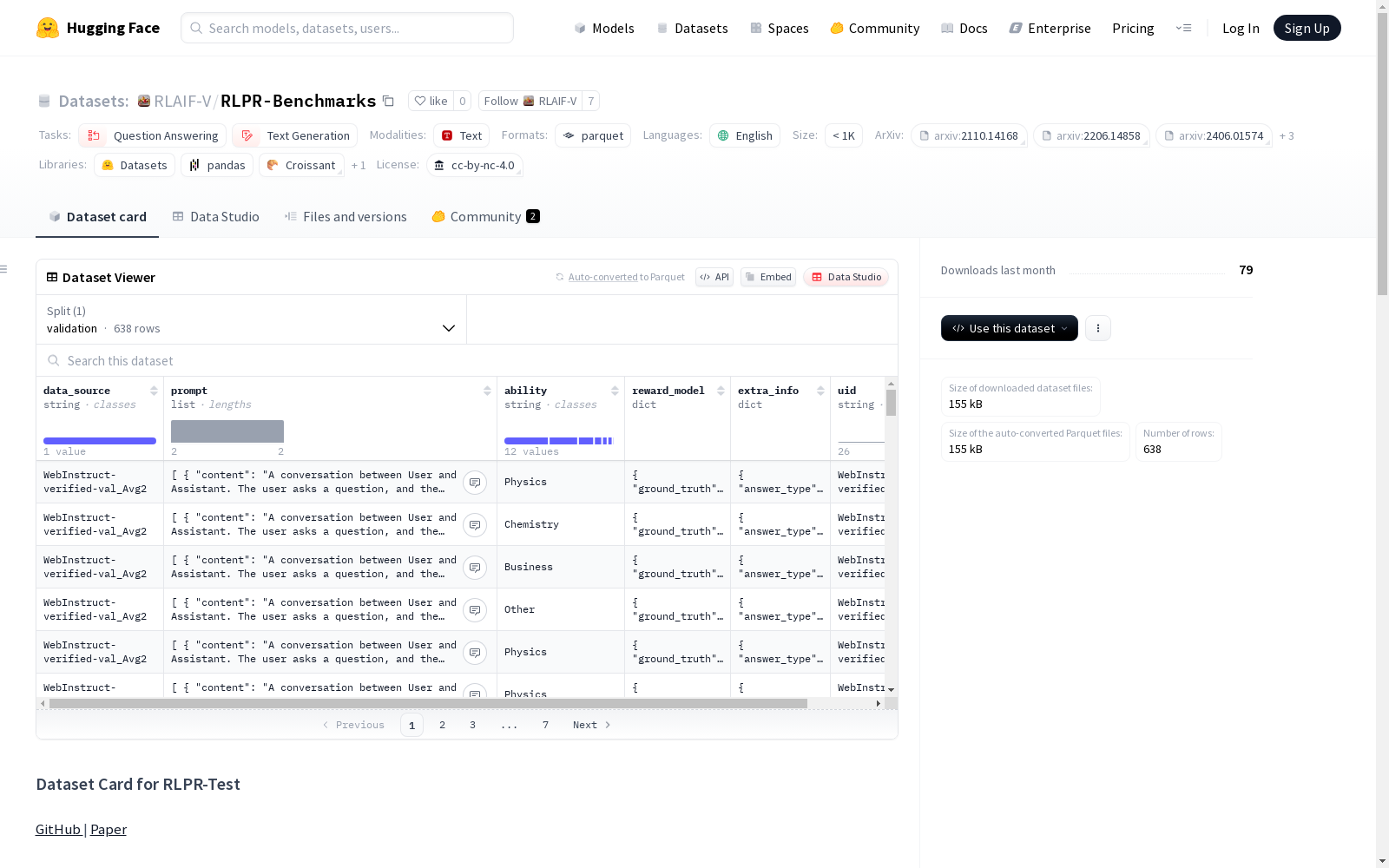Switch to the Dataset card tab

(x=97, y=217)
